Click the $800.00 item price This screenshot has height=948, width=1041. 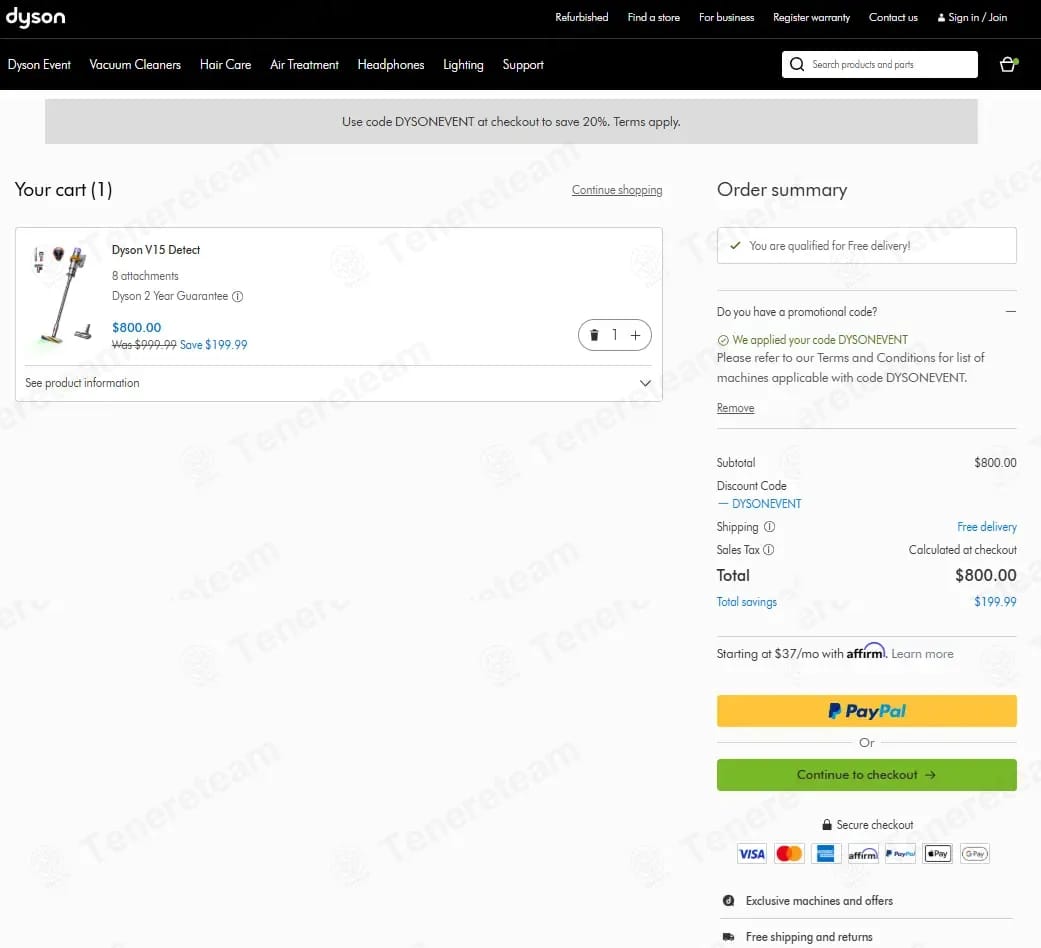(137, 327)
